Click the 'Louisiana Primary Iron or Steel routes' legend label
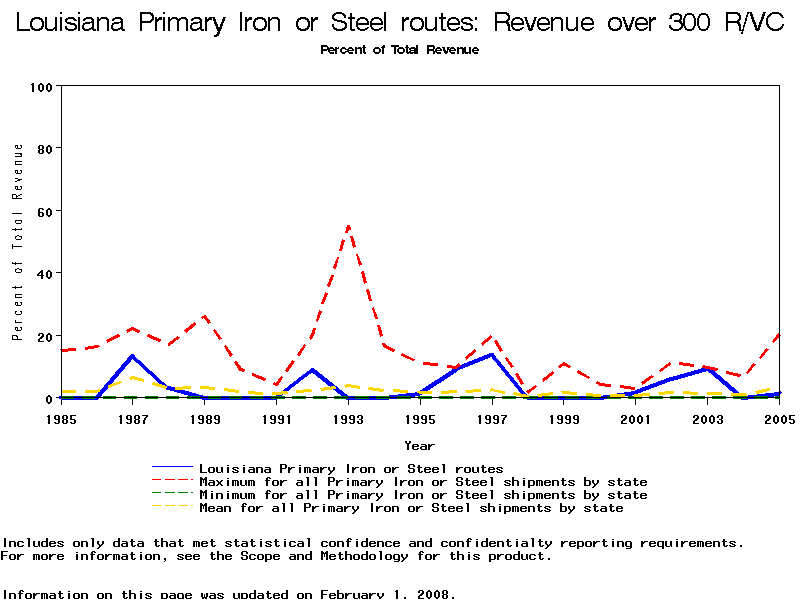The image size is (800, 600). tap(351, 468)
